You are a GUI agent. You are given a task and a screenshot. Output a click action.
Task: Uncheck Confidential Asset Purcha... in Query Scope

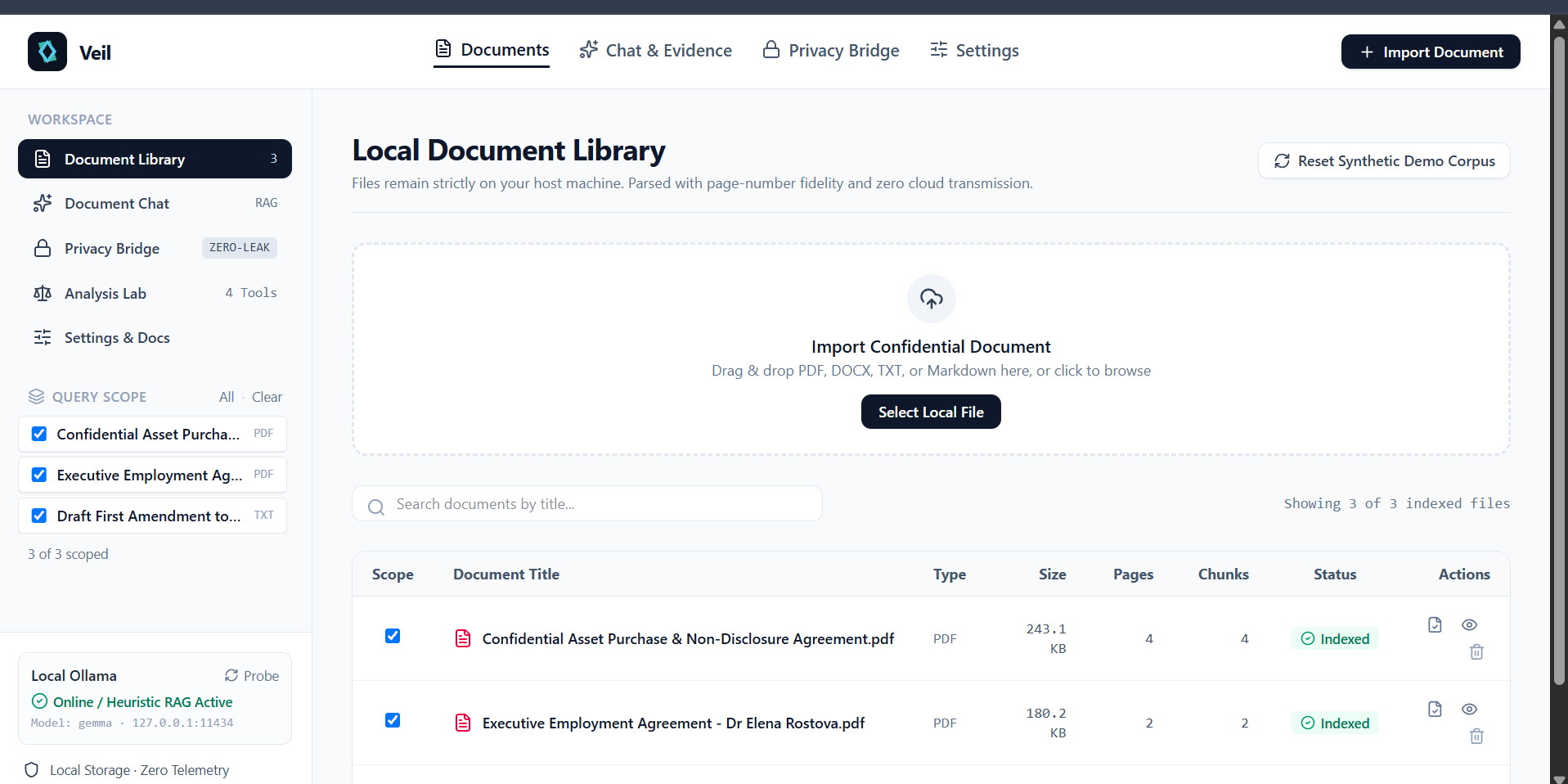(x=38, y=434)
